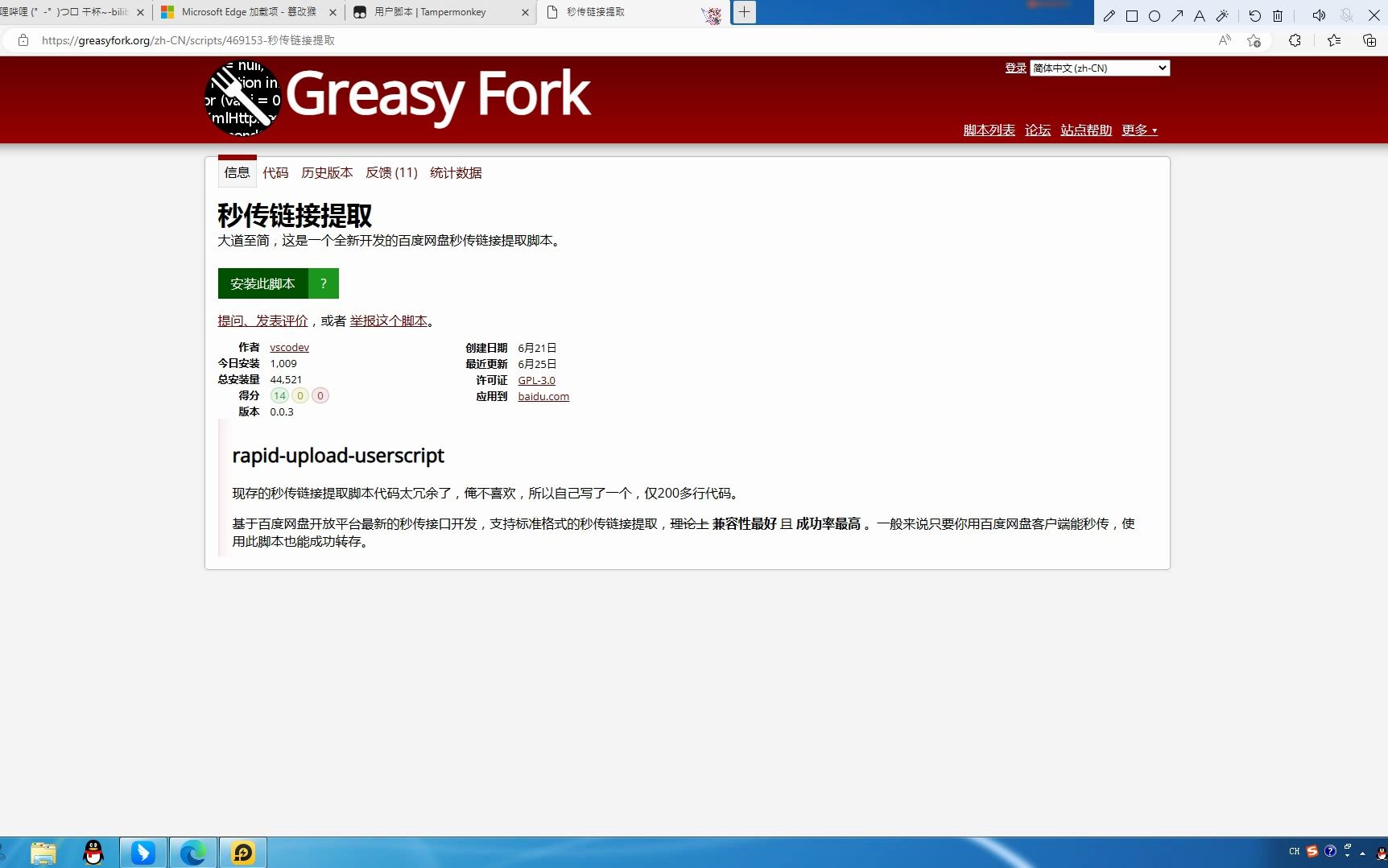The width and height of the screenshot is (1388, 868).
Task: Click the undo annotation icon
Action: (1254, 16)
